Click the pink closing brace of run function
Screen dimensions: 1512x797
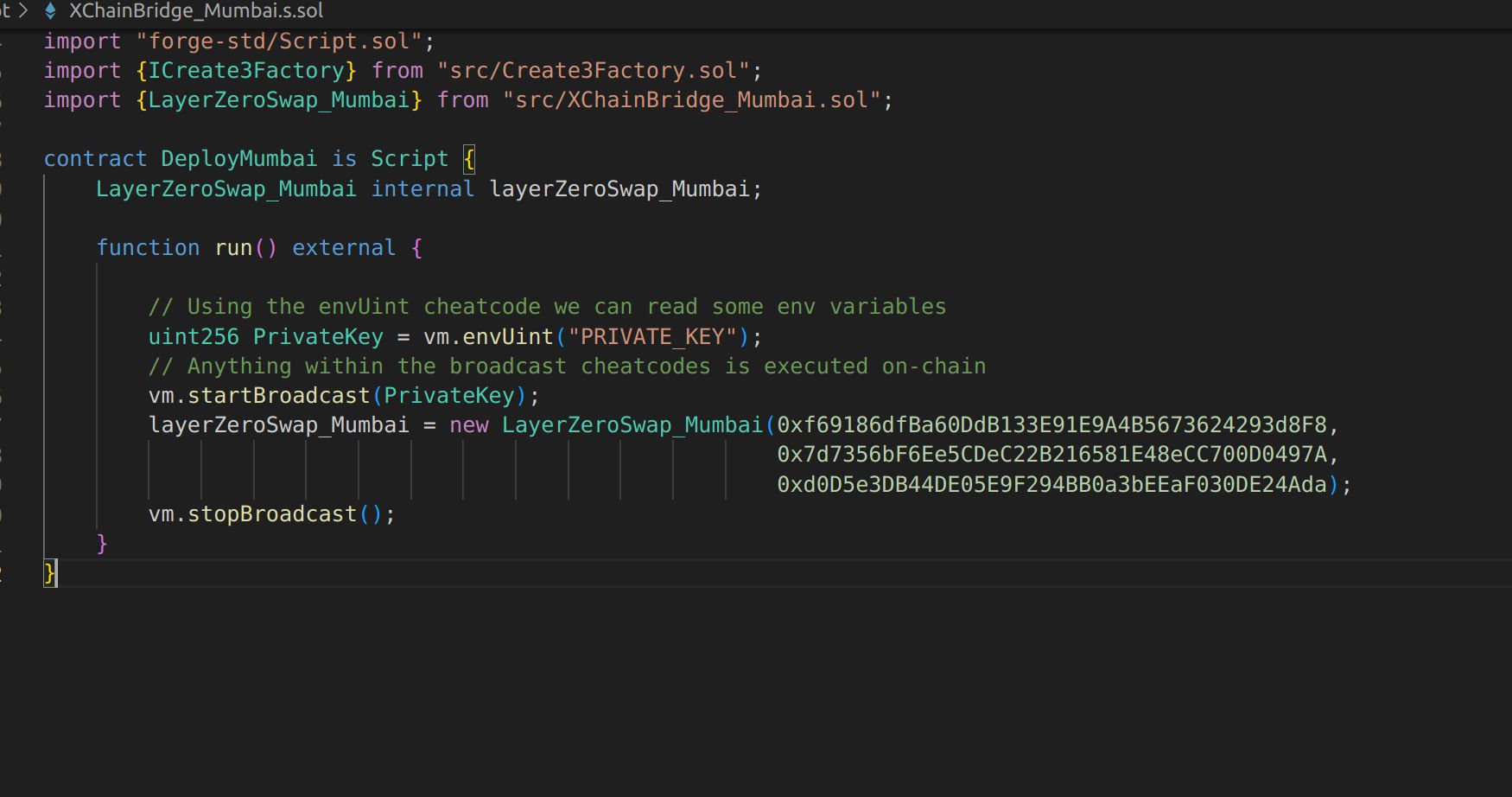pyautogui.click(x=102, y=544)
